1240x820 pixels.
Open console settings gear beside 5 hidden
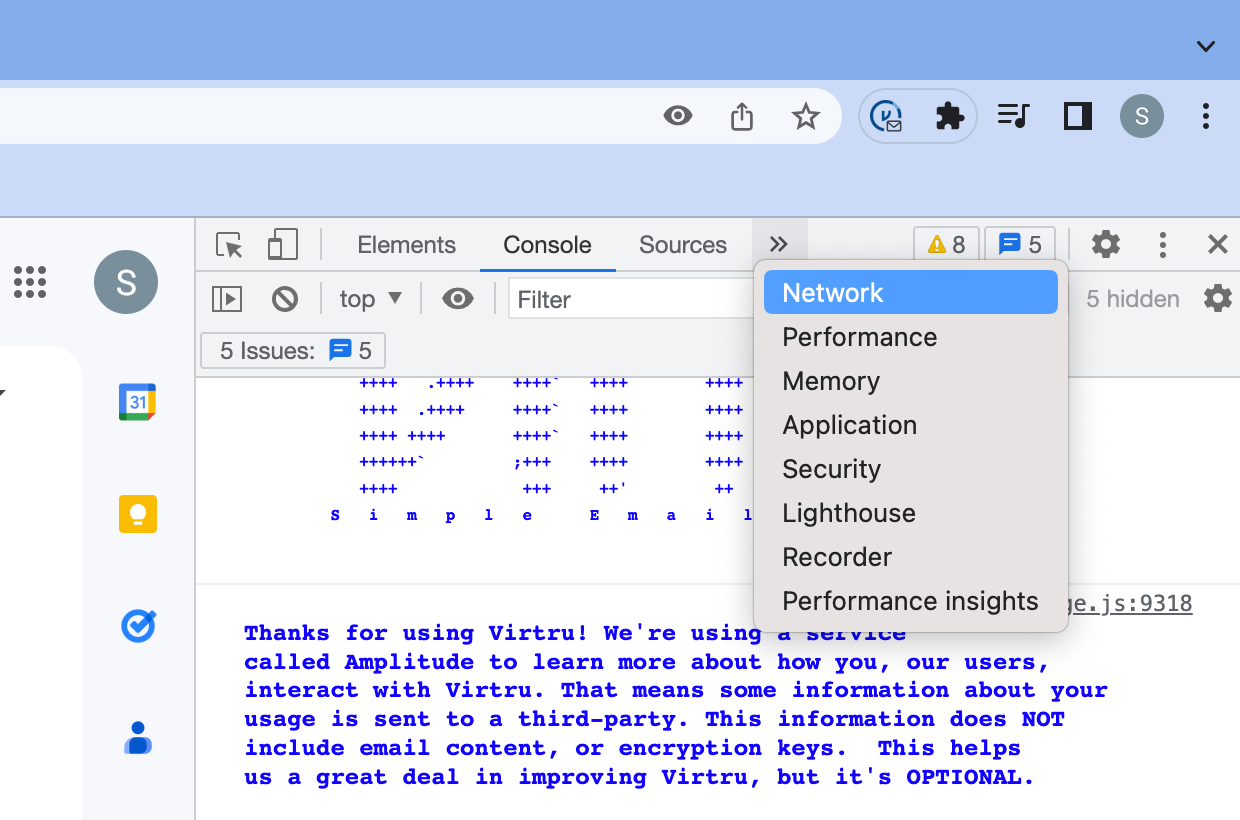1217,298
